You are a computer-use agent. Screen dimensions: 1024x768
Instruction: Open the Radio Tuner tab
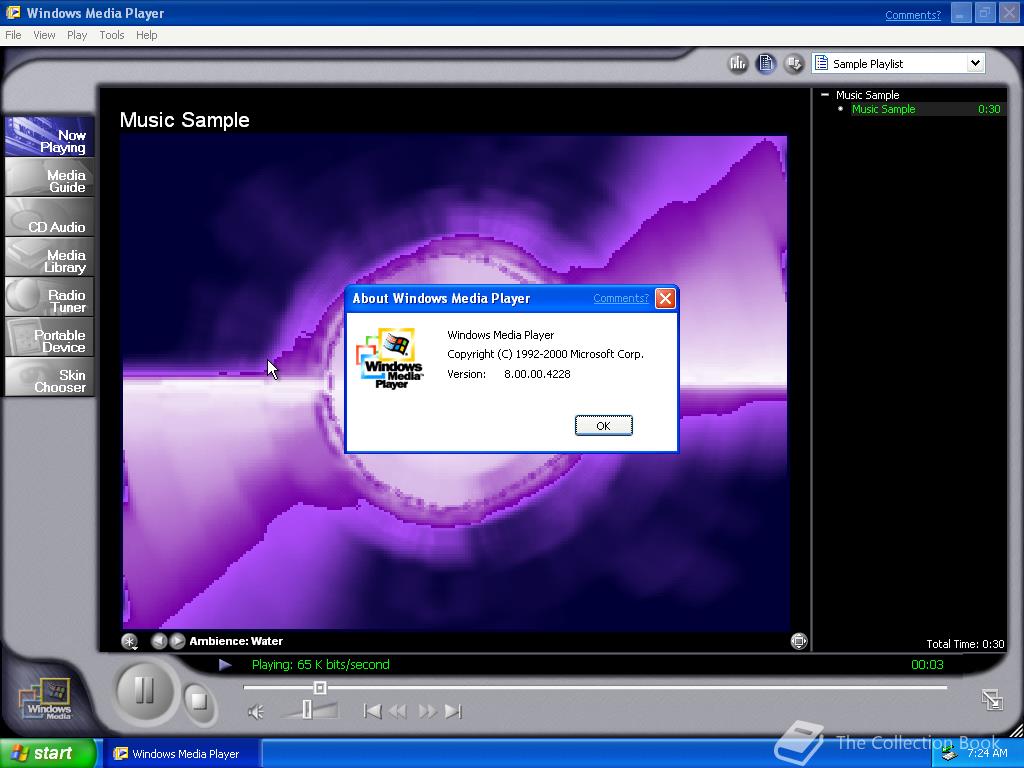[x=50, y=297]
